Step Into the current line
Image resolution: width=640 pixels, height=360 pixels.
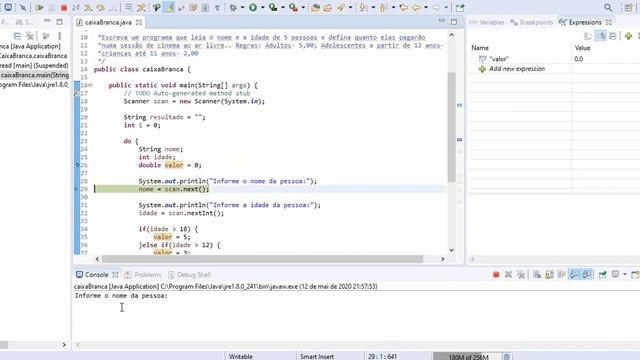[x=88, y=7]
